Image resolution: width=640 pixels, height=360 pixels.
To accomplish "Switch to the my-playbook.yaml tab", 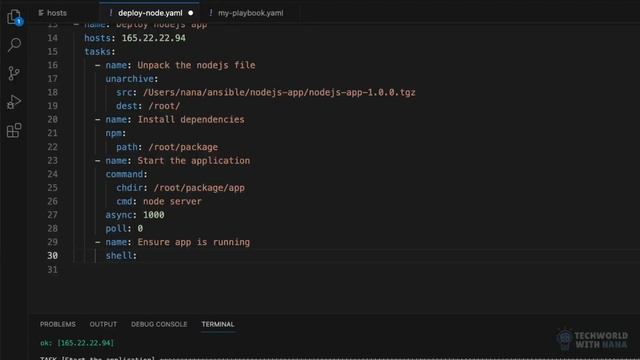I will click(x=250, y=13).
